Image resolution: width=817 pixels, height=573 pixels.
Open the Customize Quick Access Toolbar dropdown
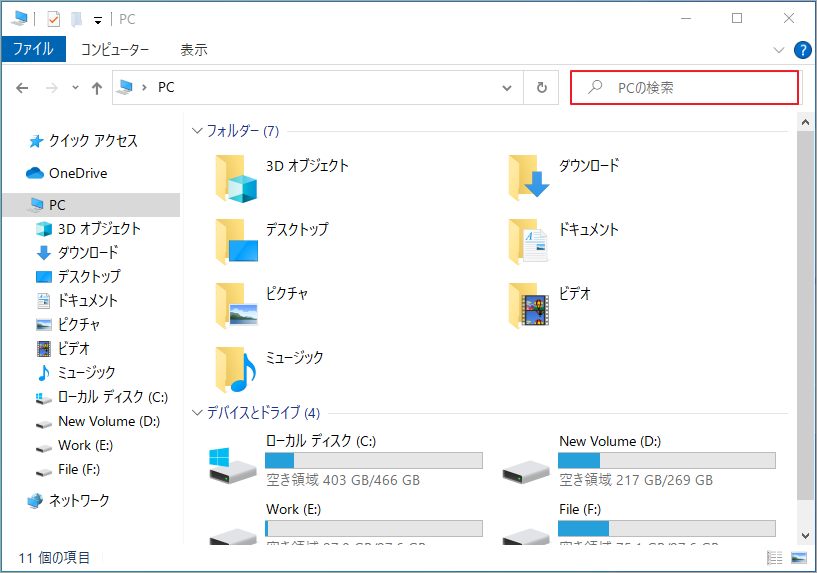pyautogui.click(x=97, y=20)
